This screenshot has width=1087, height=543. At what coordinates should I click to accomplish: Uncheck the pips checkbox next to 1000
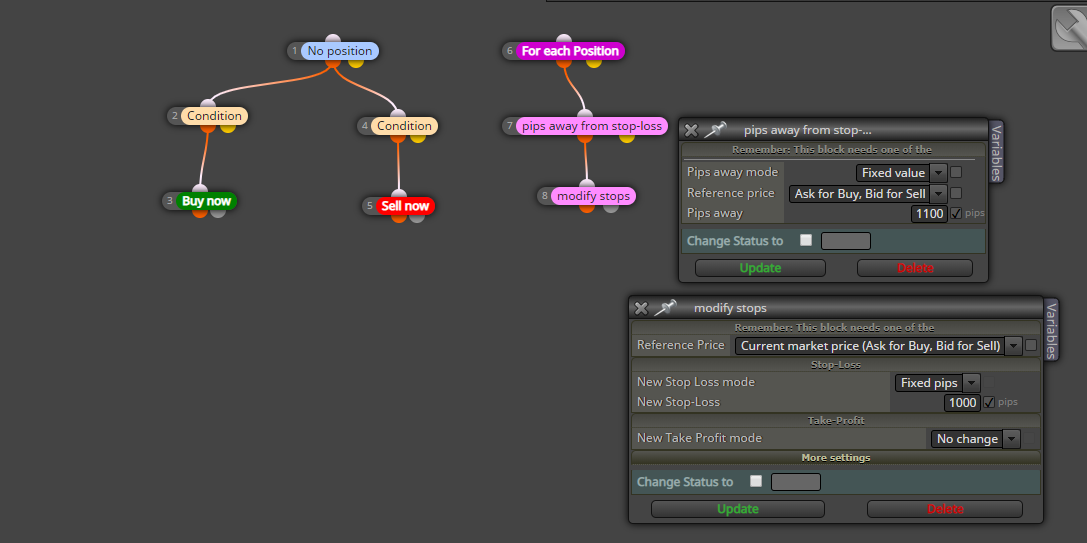(x=989, y=402)
